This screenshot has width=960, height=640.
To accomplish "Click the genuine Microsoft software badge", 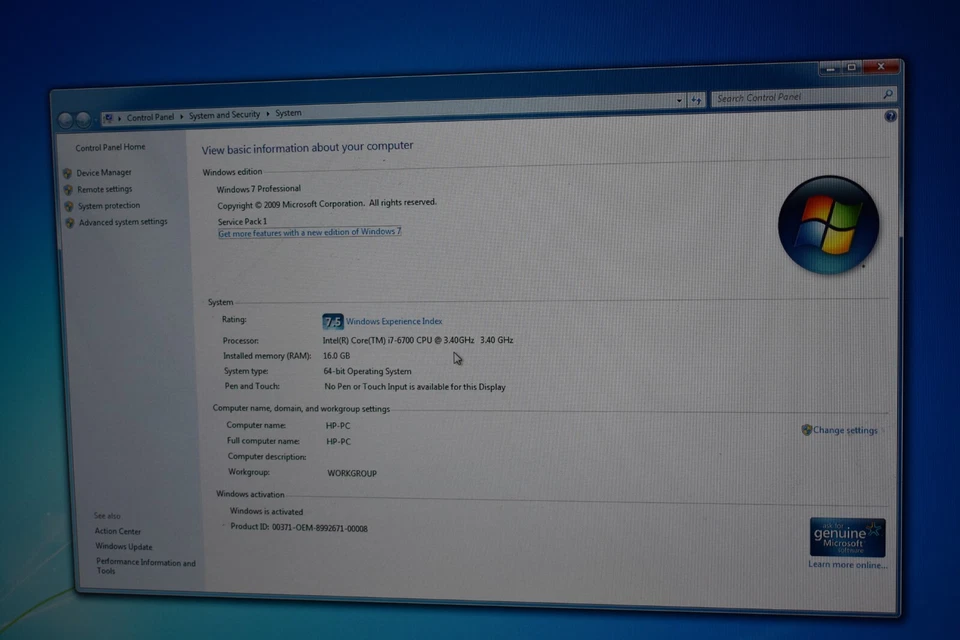I will [846, 537].
